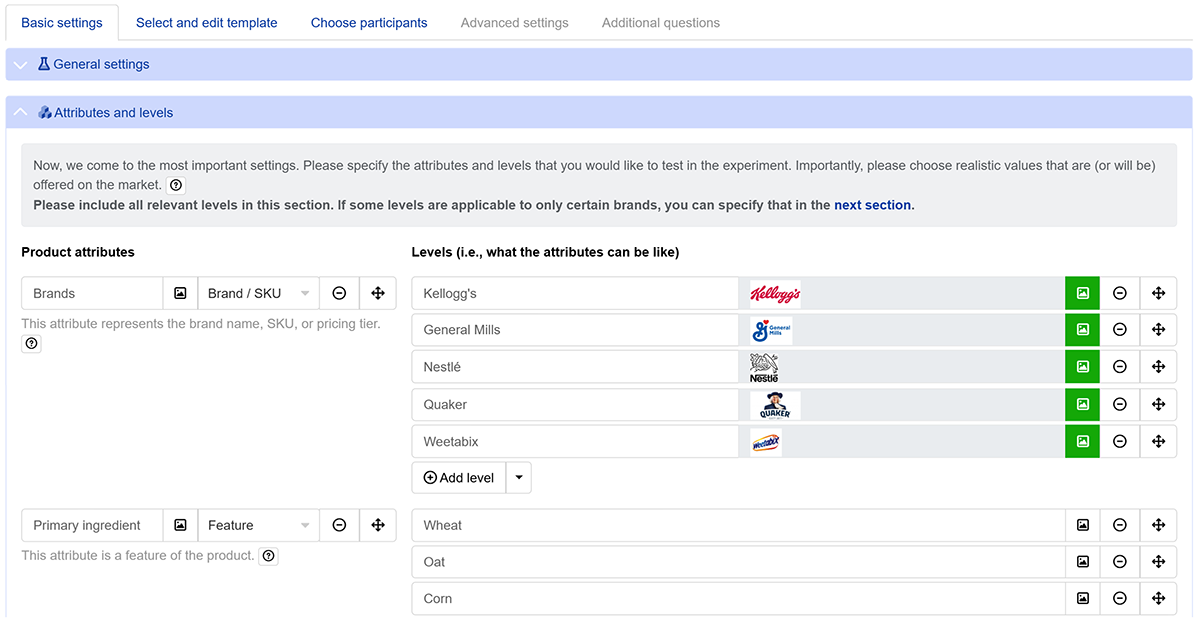Click green image button for General Mills

[1082, 330]
